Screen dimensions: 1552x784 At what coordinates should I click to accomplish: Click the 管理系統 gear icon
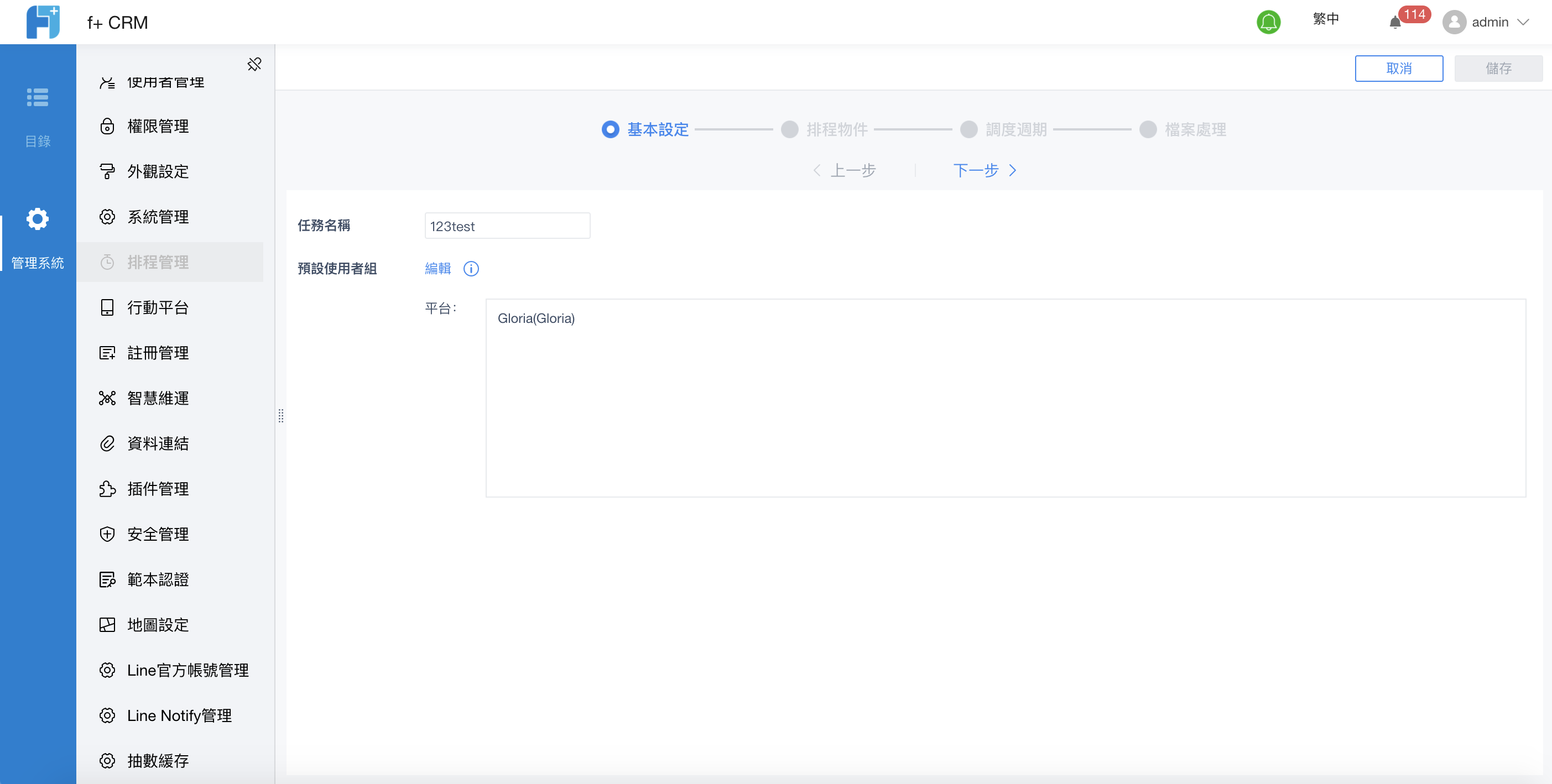[x=38, y=218]
